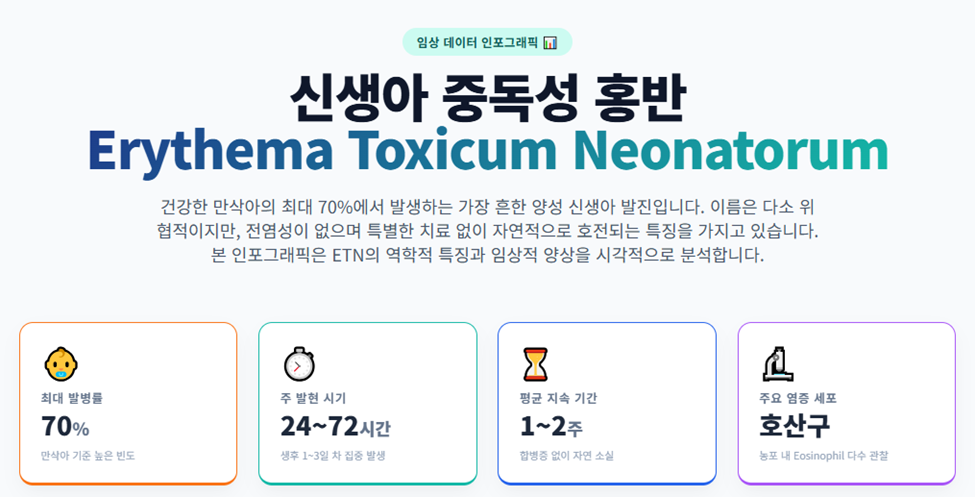
Task: Click the microscope icon
Action: pos(777,365)
